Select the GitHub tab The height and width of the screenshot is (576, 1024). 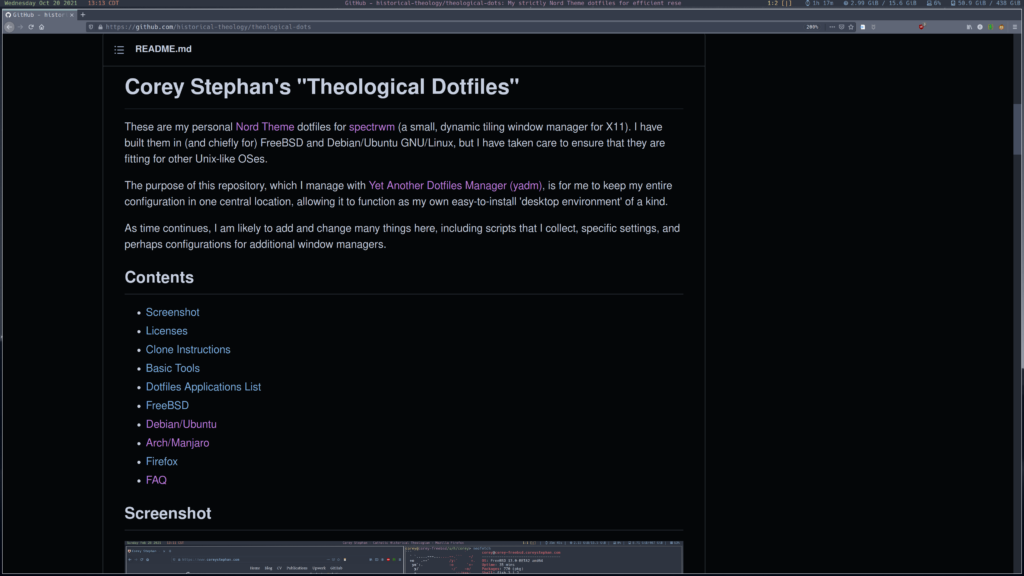tap(40, 14)
